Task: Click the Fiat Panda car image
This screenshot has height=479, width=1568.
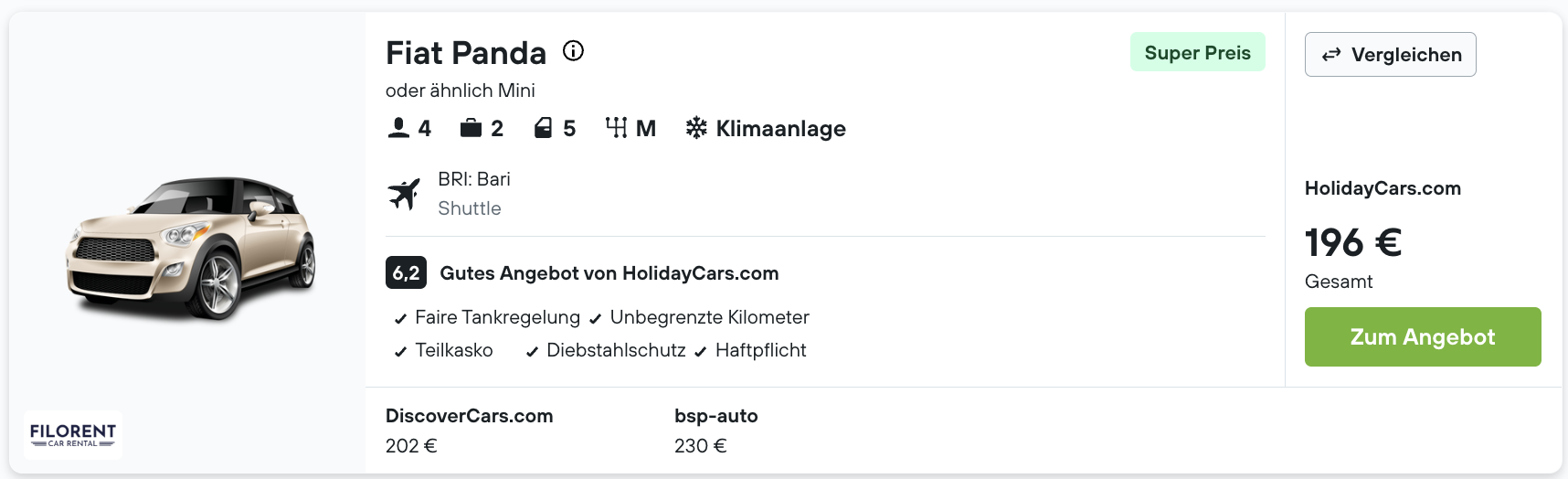Action: pos(191,247)
